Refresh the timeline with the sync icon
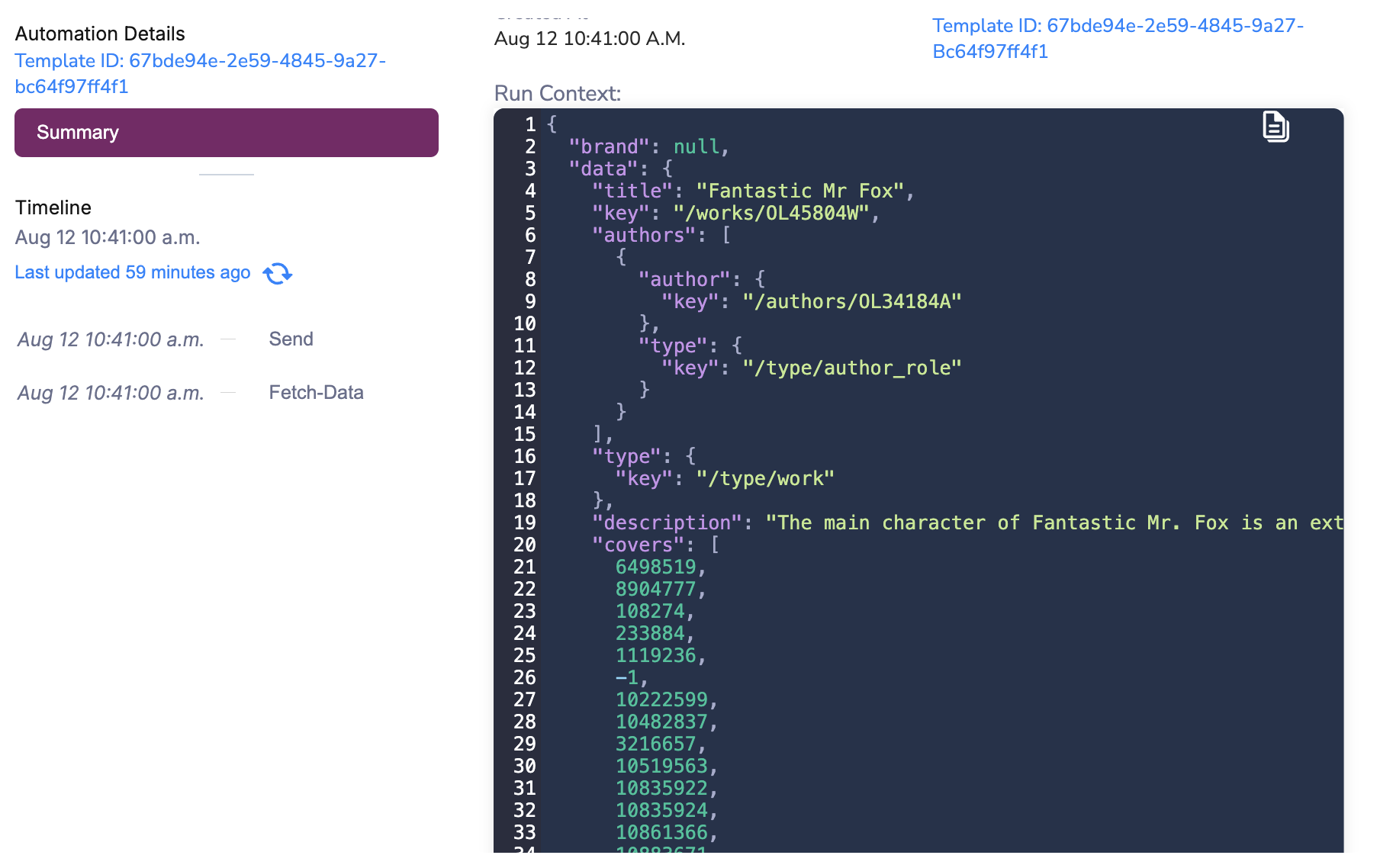Screen dimensions: 1393x868 click(x=278, y=273)
